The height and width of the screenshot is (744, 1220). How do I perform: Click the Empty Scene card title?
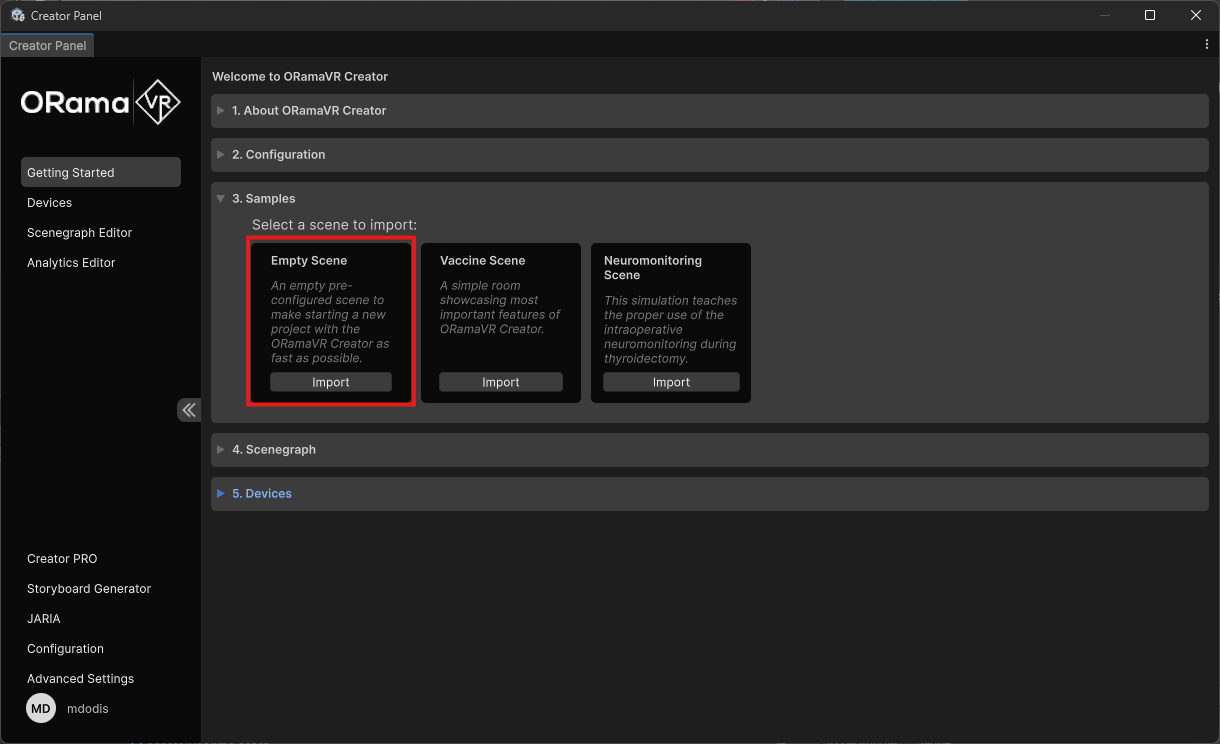309,260
